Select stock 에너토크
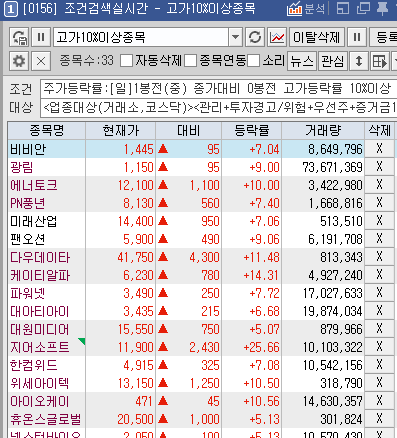Viewport: 397px width, 438px height. click(34, 185)
